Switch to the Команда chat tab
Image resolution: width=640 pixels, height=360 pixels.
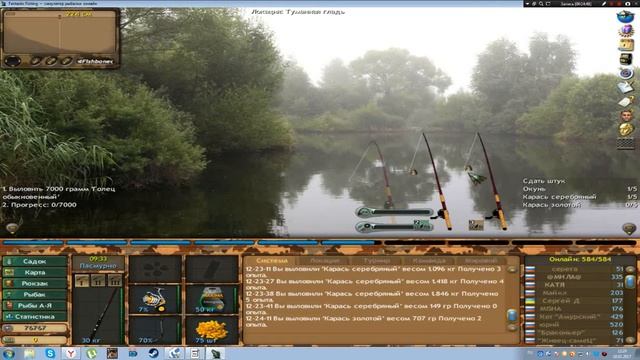429,260
